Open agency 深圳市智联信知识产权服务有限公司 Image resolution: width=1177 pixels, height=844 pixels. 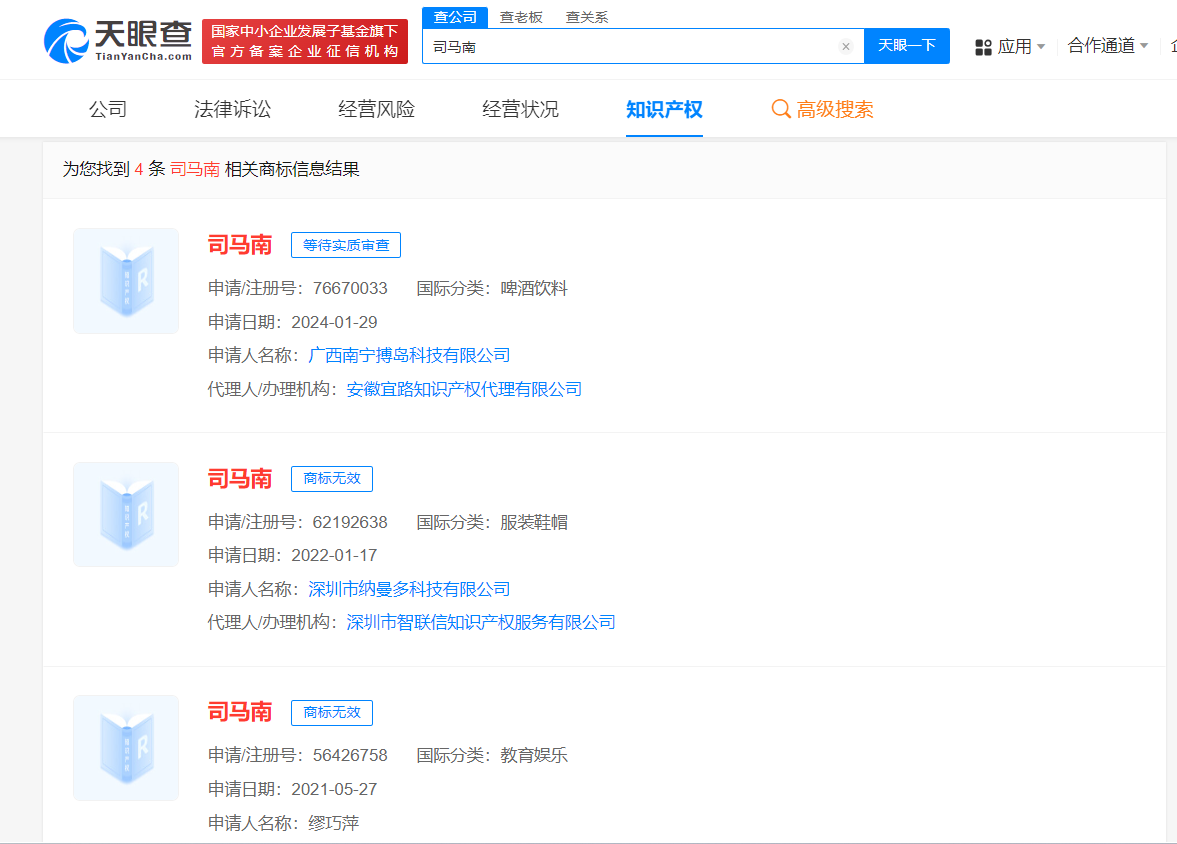[x=480, y=622]
